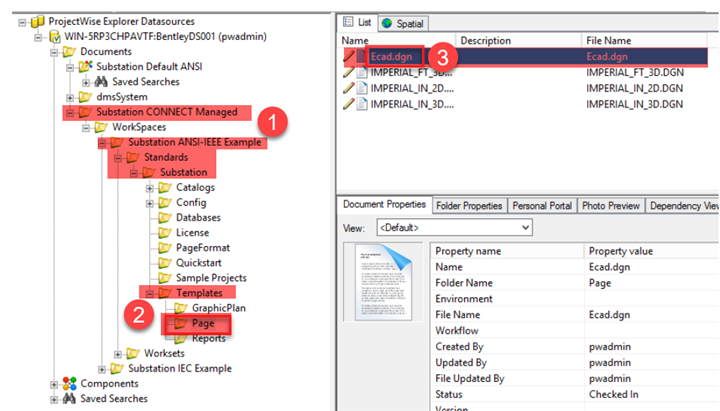This screenshot has height=411, width=720.
Task: Click the Catalogs folder icon
Action: (x=165, y=187)
